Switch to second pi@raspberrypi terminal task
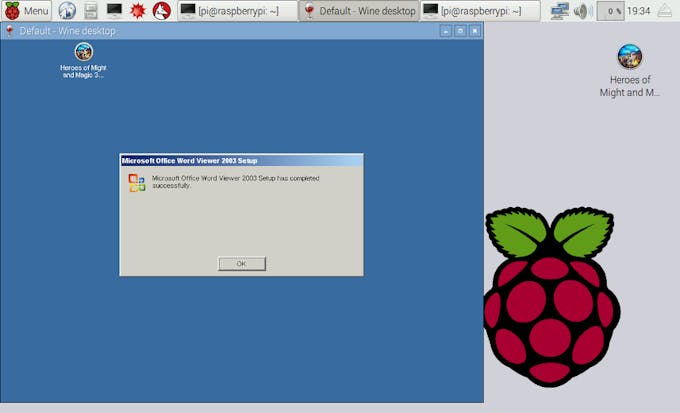 tap(480, 10)
